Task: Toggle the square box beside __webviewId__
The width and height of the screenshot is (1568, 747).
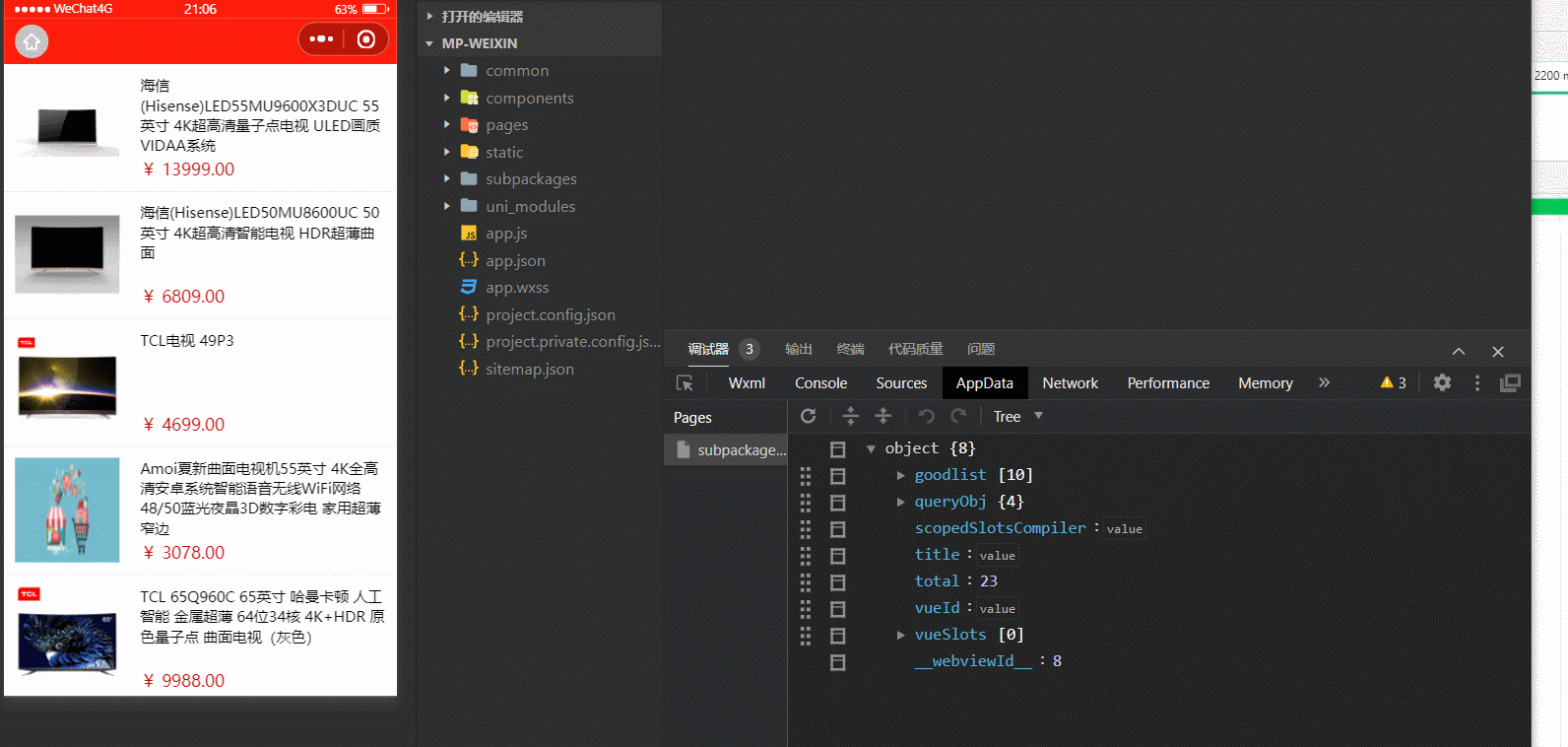Action: point(838,662)
